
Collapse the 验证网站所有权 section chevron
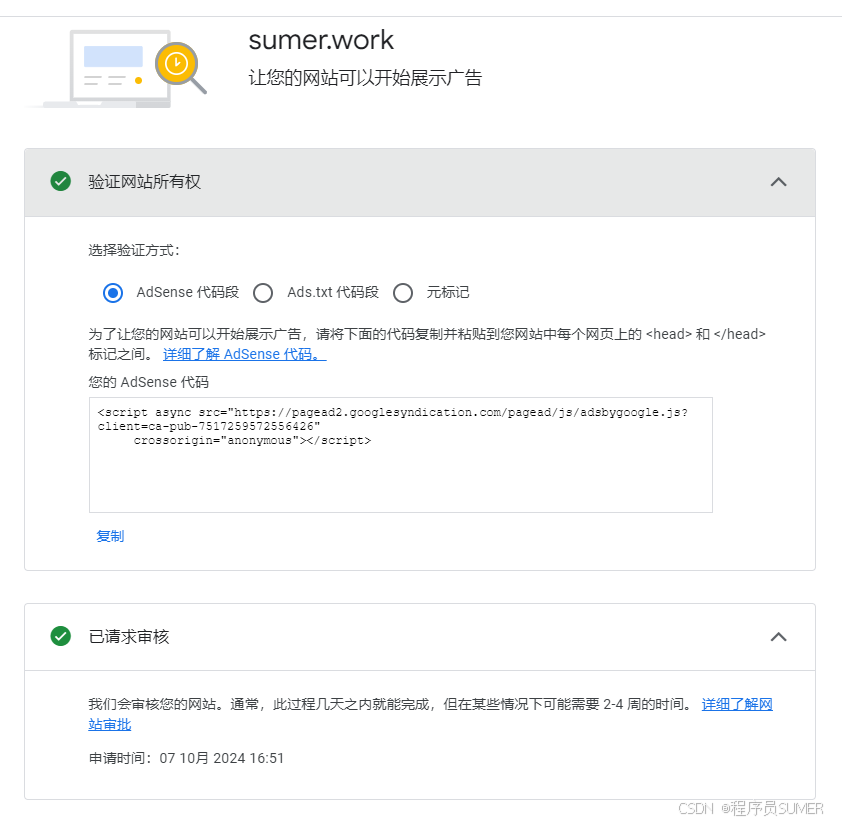(x=778, y=182)
